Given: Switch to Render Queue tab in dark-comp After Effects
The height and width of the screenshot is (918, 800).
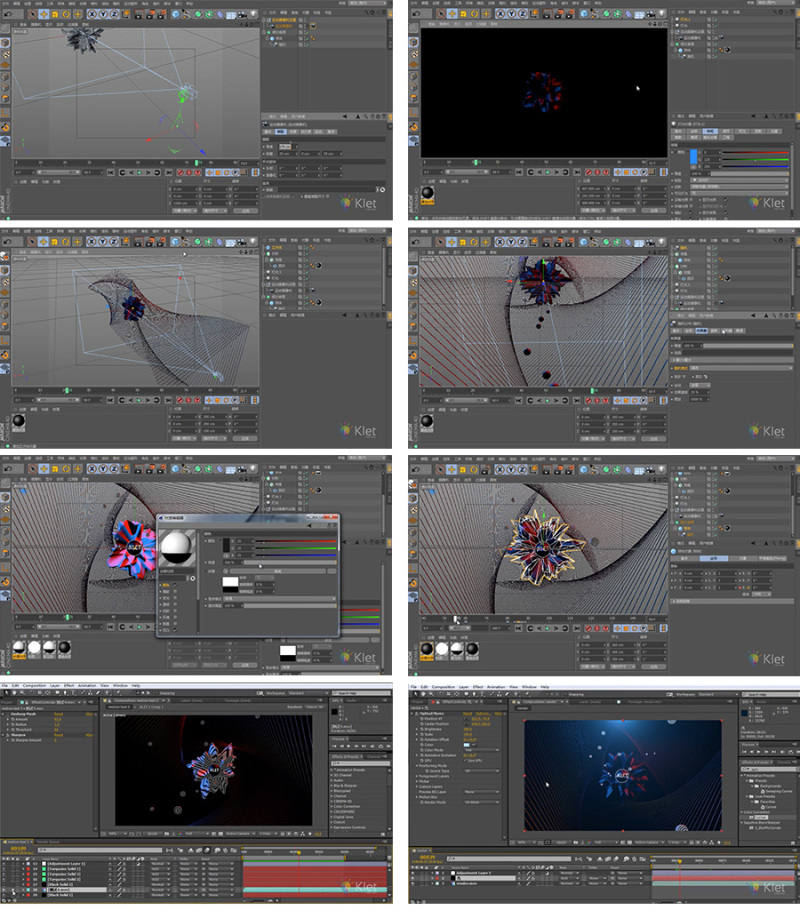Looking at the screenshot, I should click(47, 842).
